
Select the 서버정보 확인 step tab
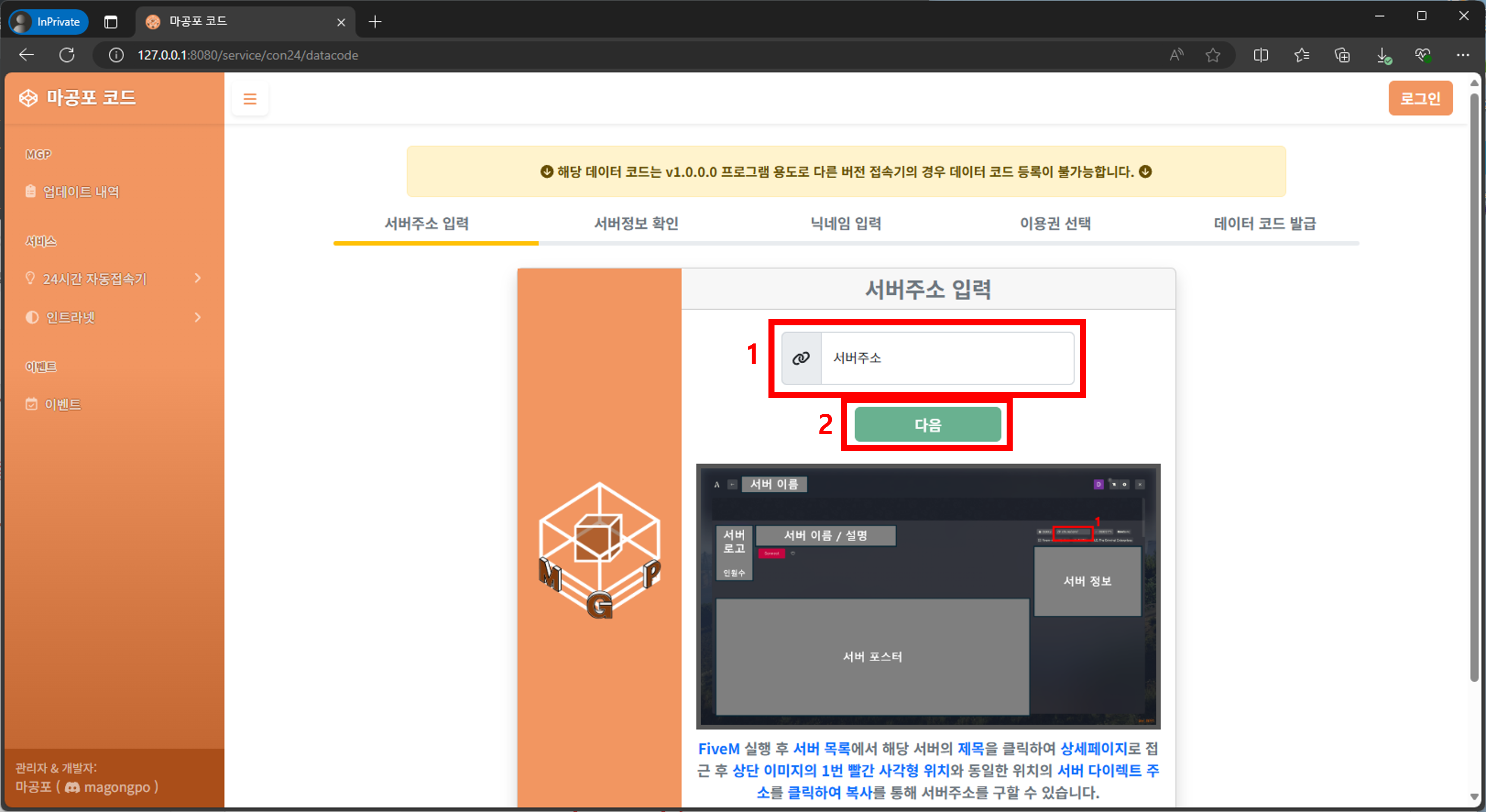click(x=636, y=223)
